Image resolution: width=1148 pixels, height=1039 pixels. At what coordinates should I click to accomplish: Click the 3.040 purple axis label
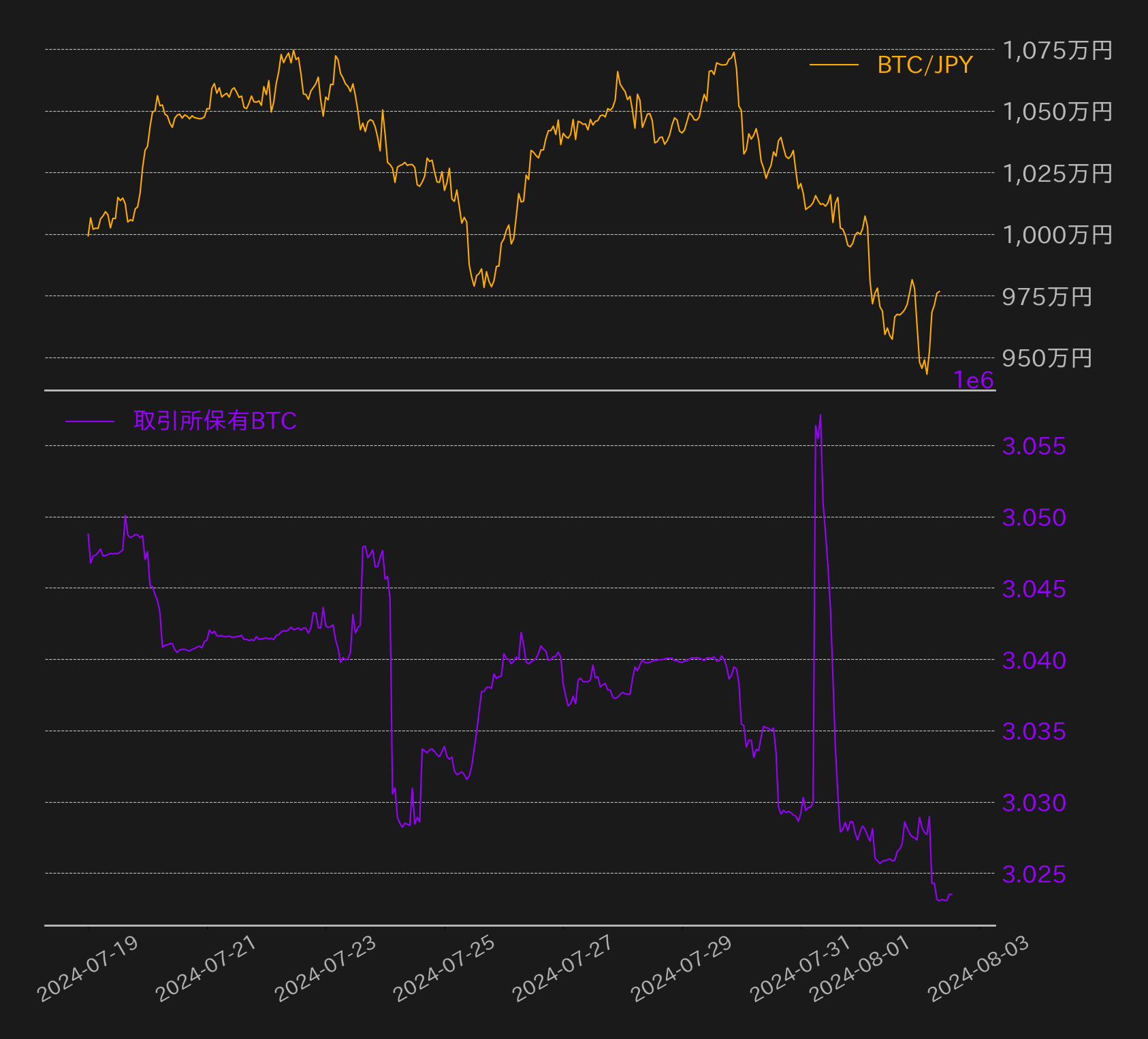(x=1034, y=660)
